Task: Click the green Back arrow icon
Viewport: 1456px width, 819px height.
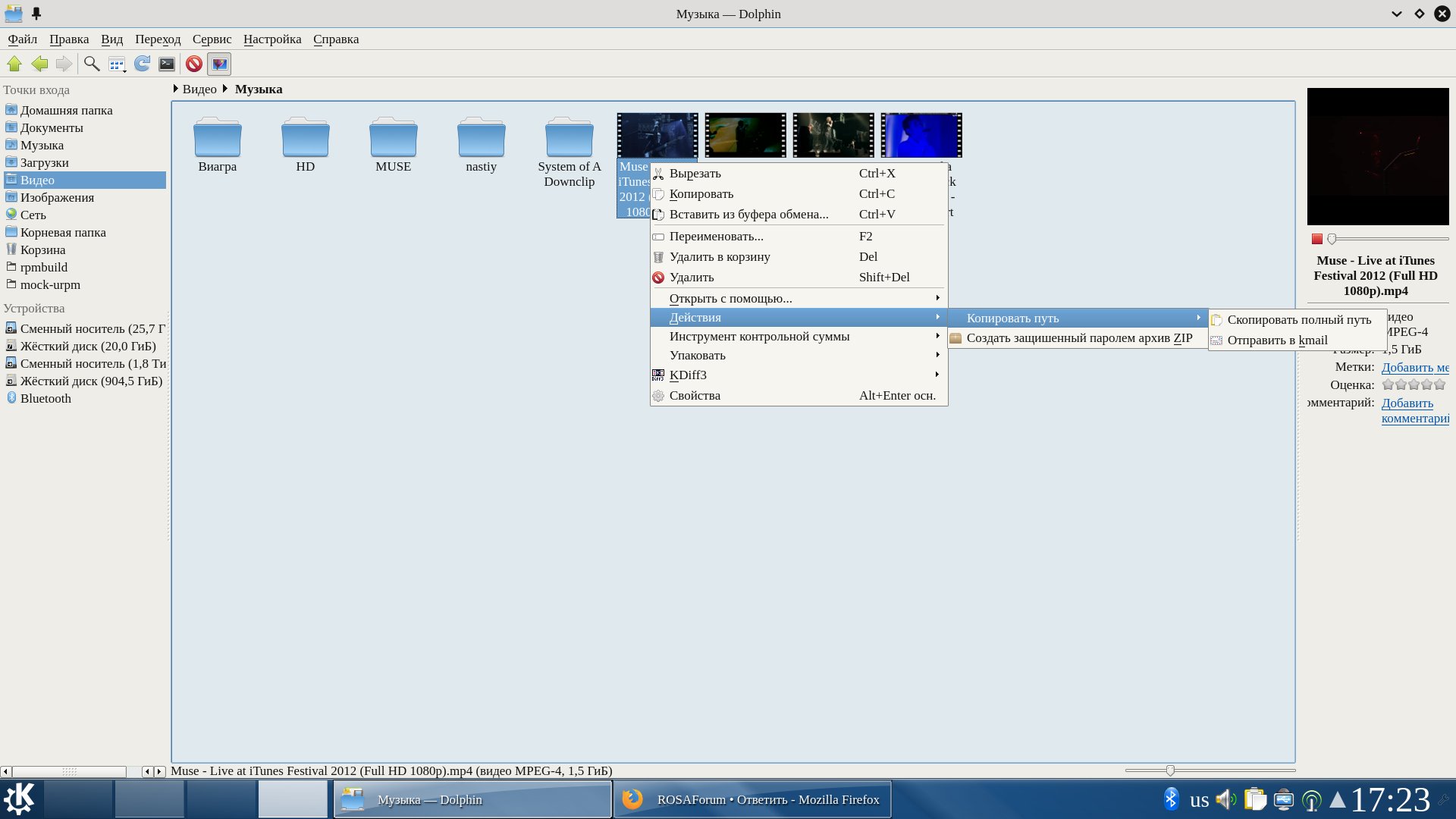Action: coord(39,64)
